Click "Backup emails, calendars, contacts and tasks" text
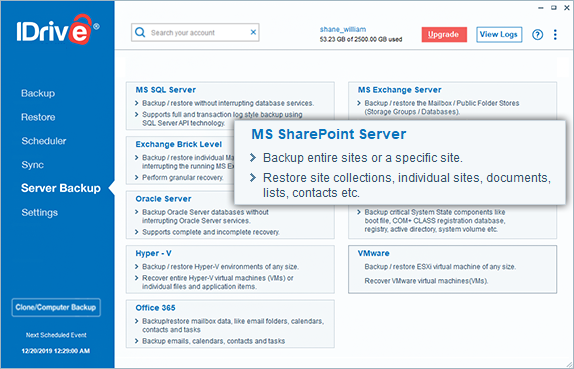574x369 pixels. 213,341
